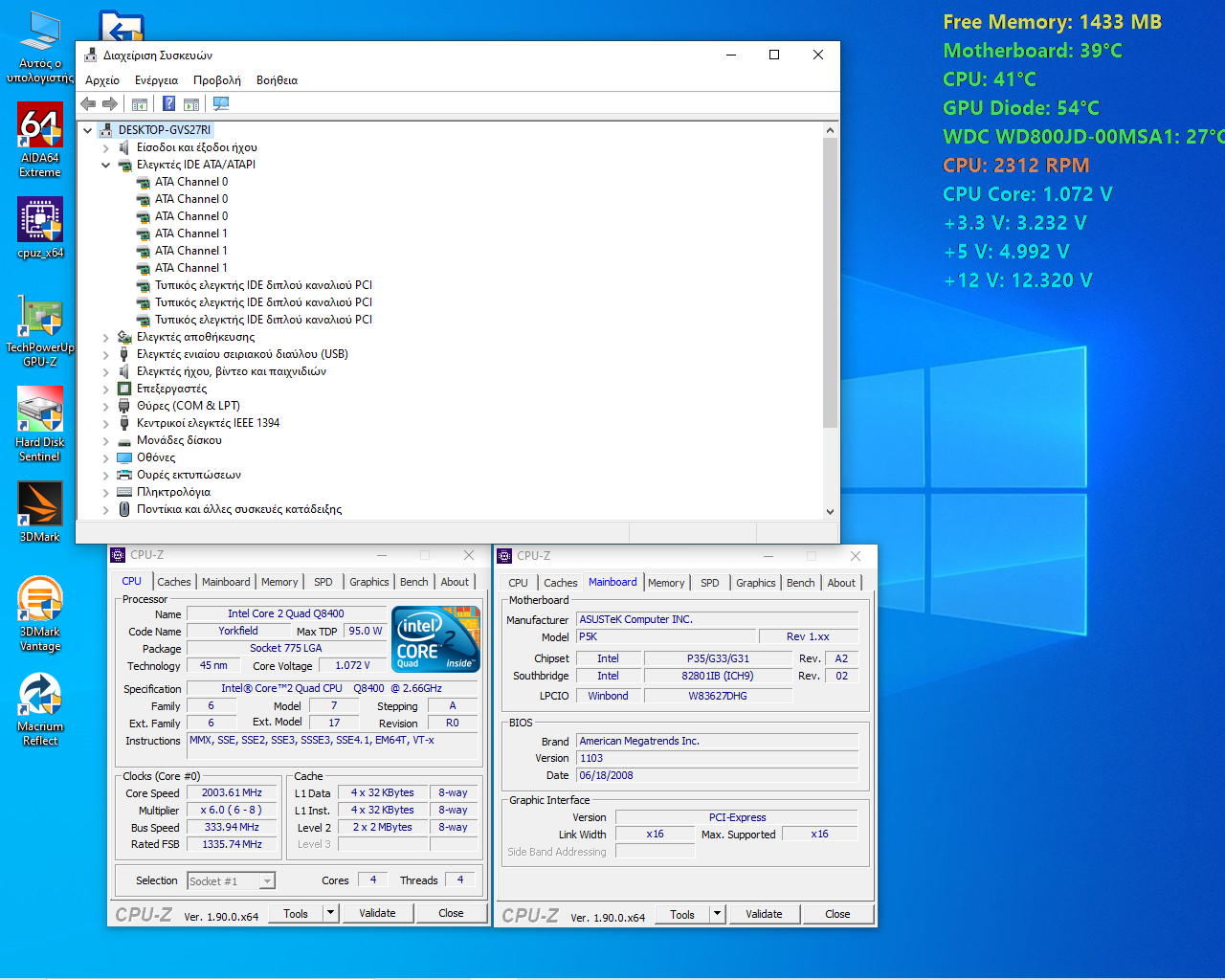
Task: Collapse the DESKTOP-GVS27RI root node
Action: tap(87, 130)
